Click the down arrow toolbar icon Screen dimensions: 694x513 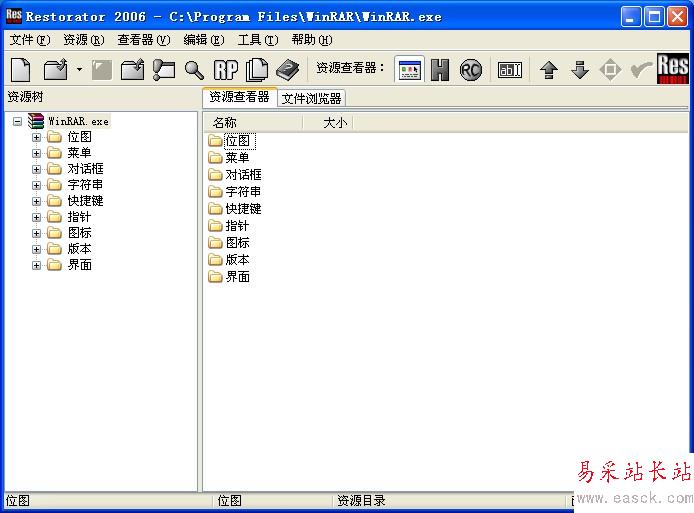(x=580, y=70)
